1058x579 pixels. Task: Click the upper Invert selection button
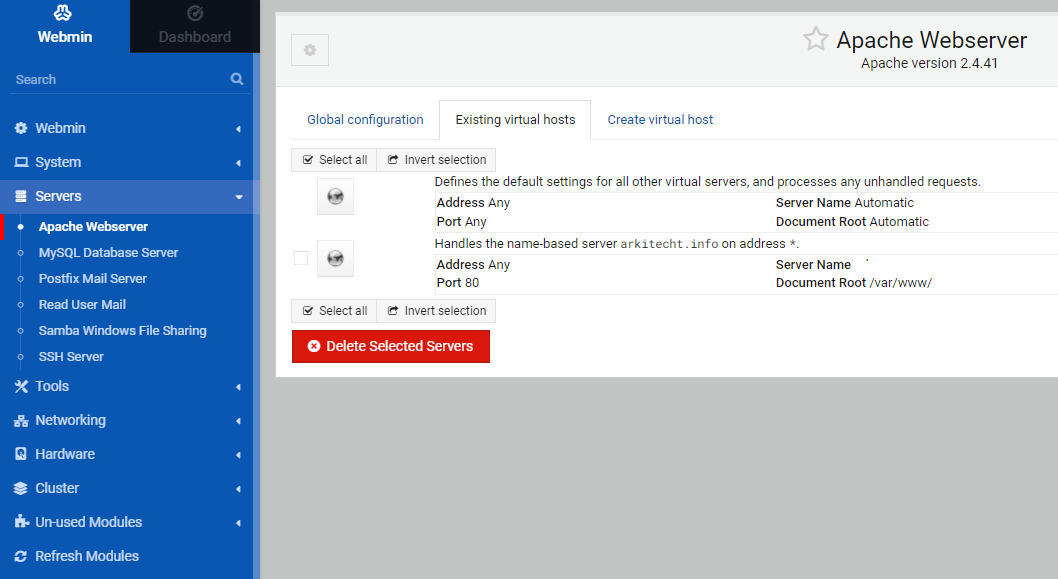(436, 160)
